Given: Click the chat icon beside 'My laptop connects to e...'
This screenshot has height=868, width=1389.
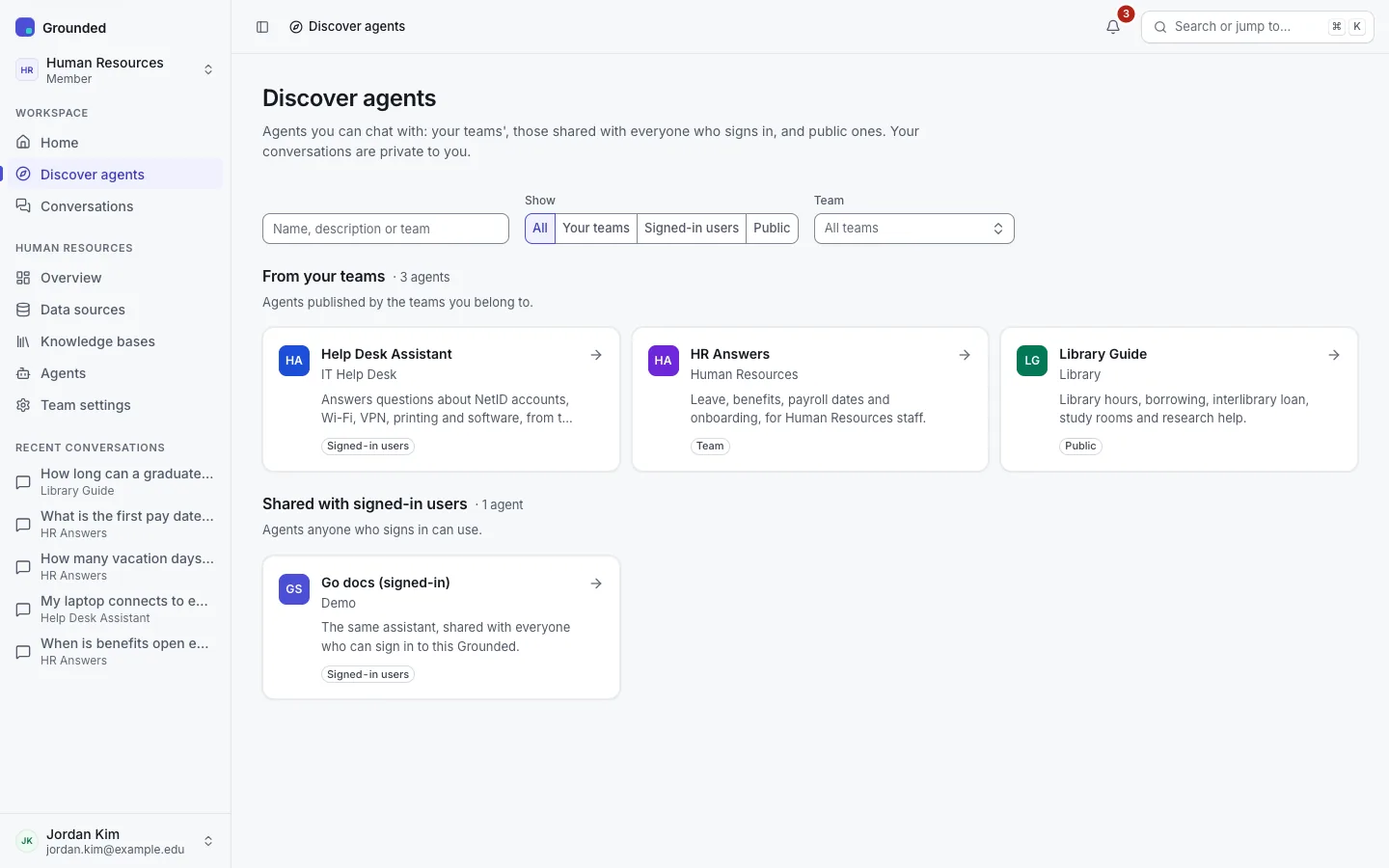Looking at the screenshot, I should [x=23, y=610].
